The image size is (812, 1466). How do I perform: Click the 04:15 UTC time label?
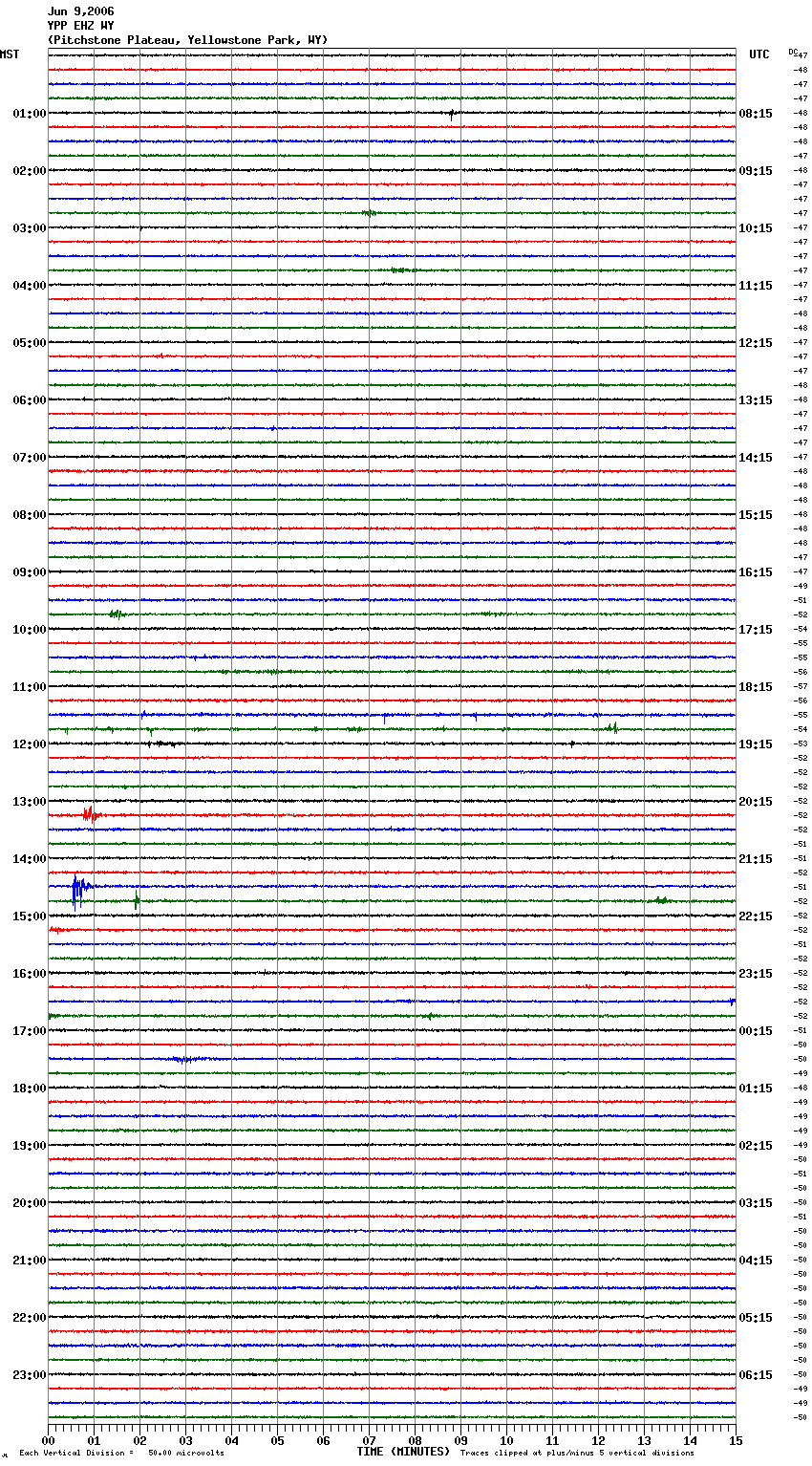pos(756,1261)
